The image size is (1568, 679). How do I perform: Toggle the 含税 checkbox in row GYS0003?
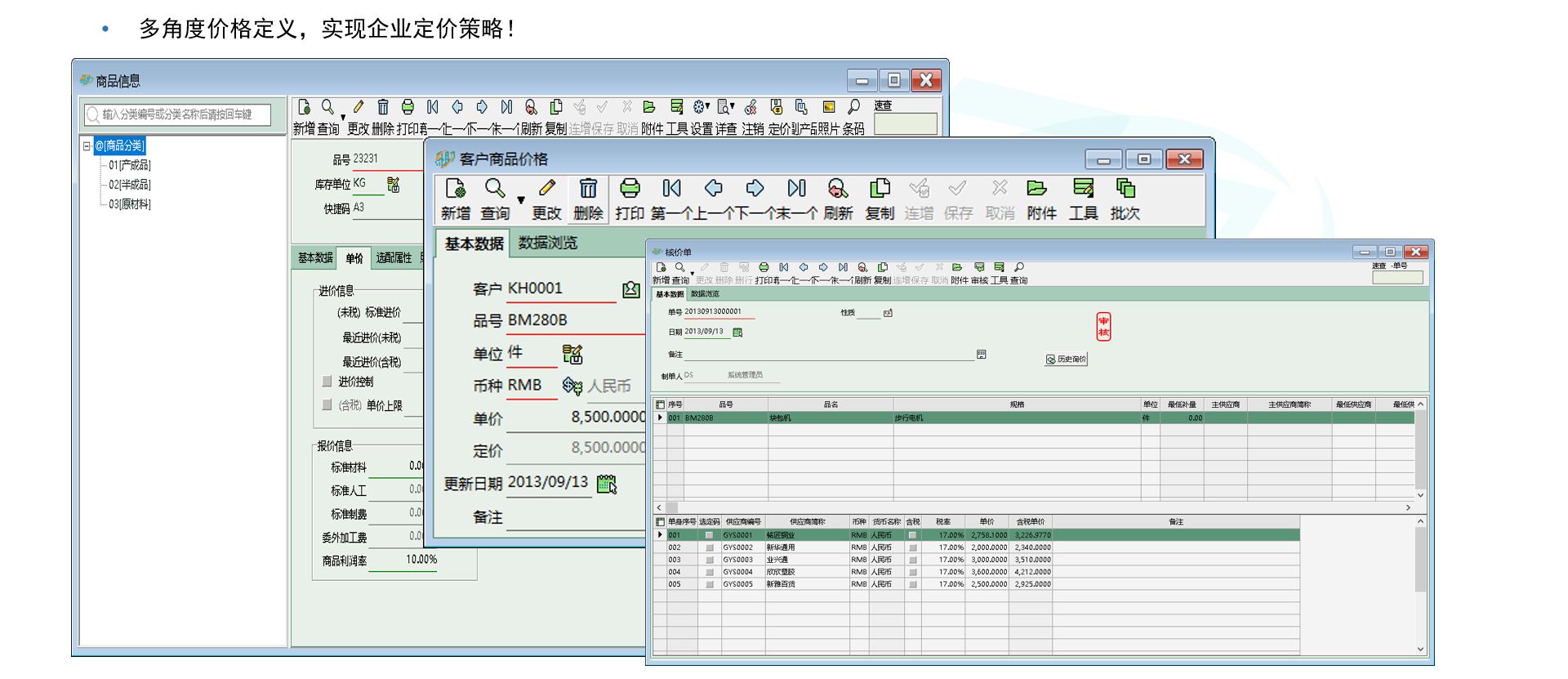point(913,561)
